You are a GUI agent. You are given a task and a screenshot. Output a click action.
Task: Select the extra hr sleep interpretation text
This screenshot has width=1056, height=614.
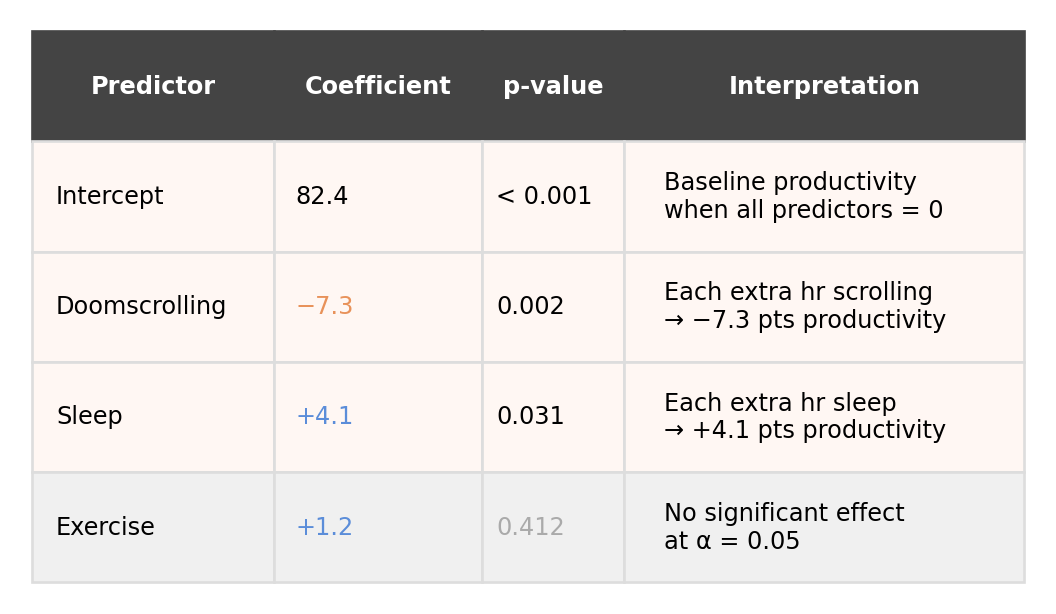(804, 416)
